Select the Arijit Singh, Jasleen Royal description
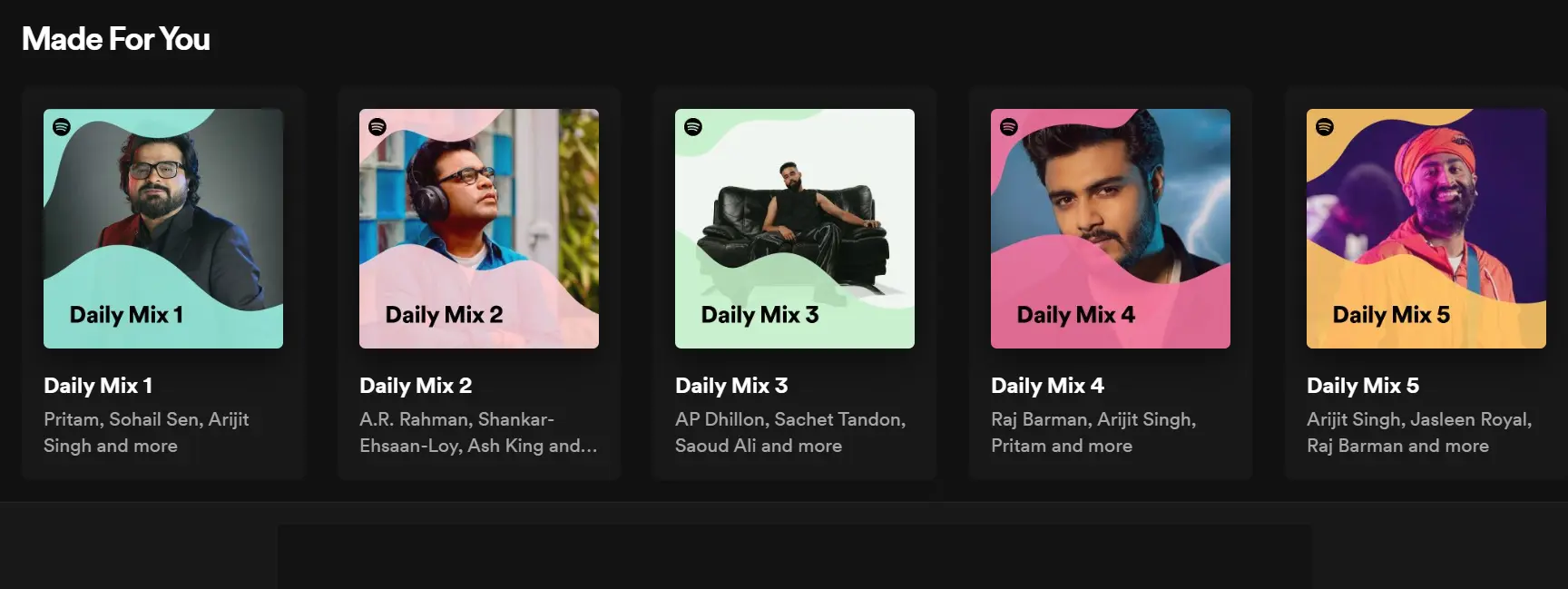 click(x=1419, y=432)
